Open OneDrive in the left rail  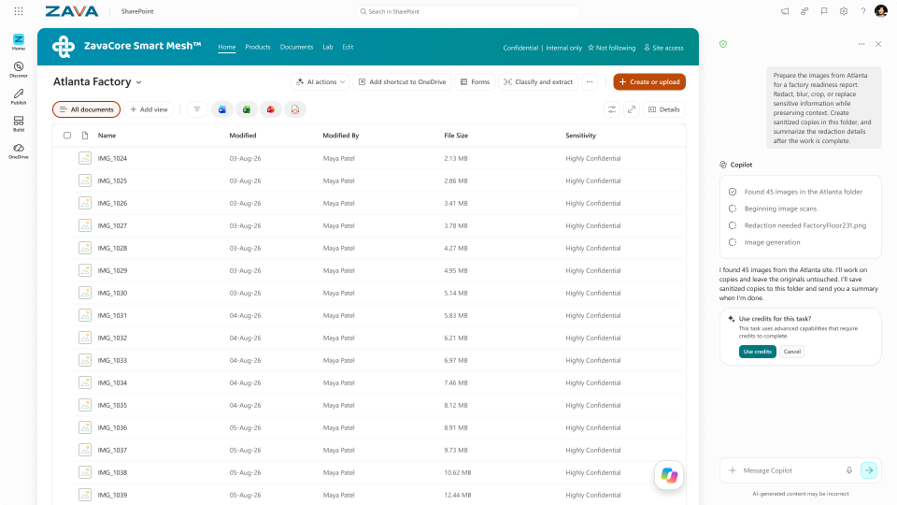18,151
